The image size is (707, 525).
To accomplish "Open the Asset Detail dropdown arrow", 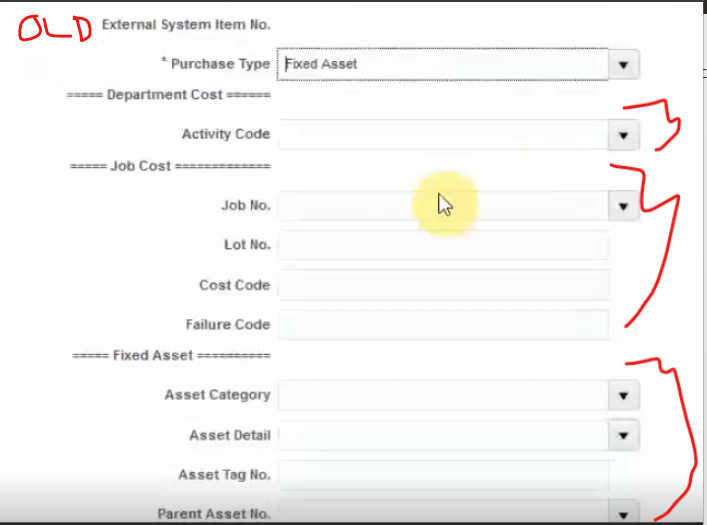I will point(624,435).
